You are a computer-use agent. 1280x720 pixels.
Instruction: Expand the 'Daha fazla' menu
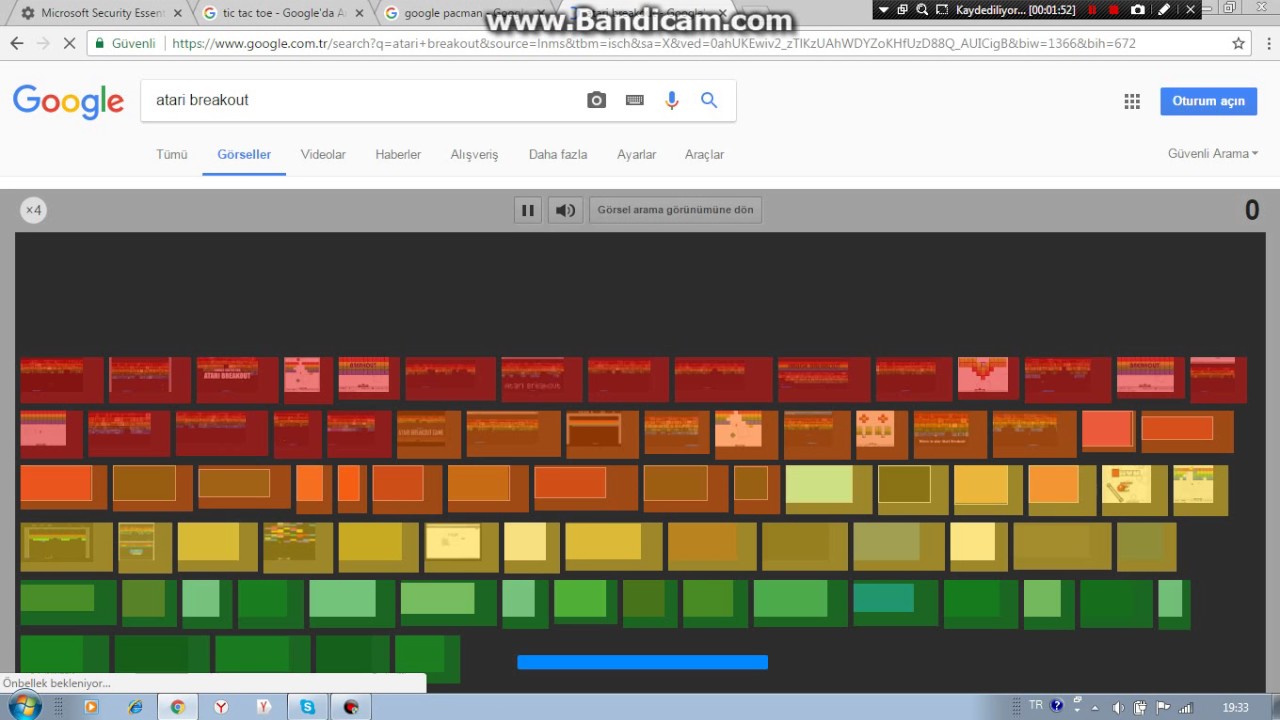pyautogui.click(x=558, y=154)
